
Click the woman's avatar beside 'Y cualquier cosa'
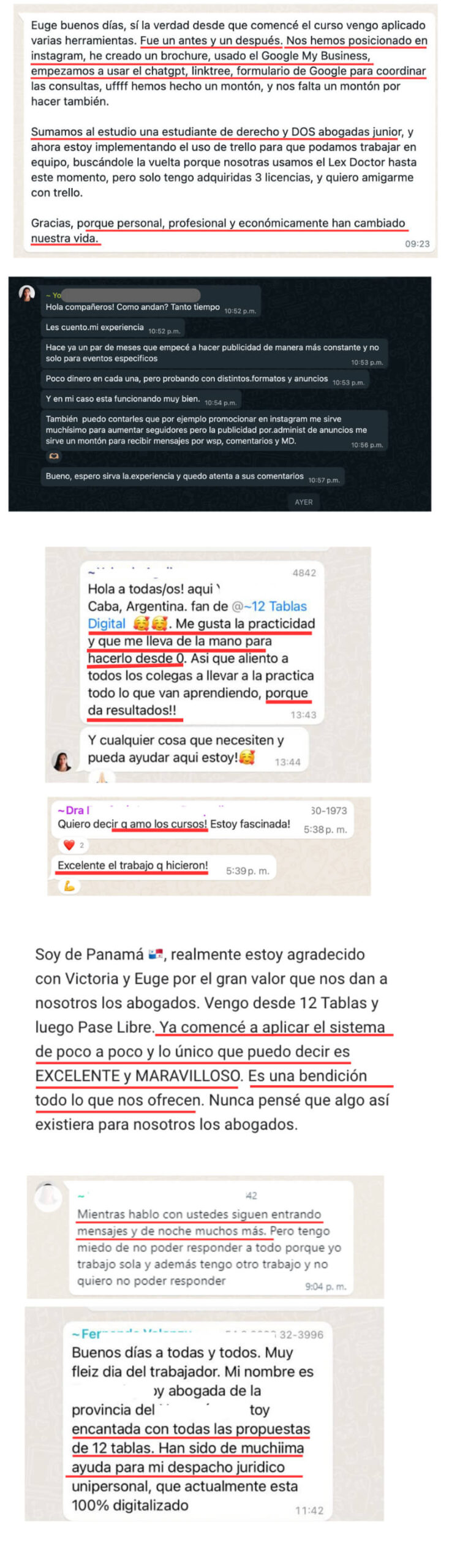click(62, 761)
